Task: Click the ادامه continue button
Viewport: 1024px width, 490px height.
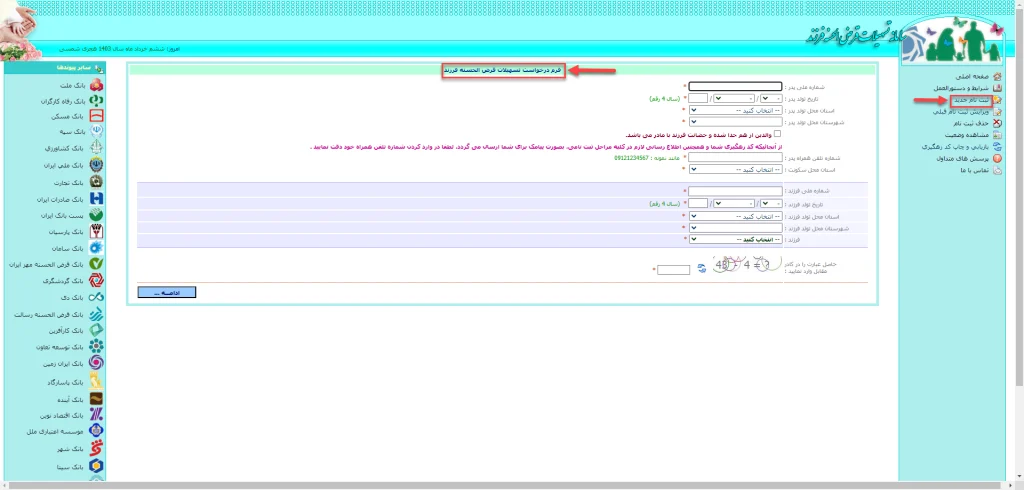Action: coord(167,293)
